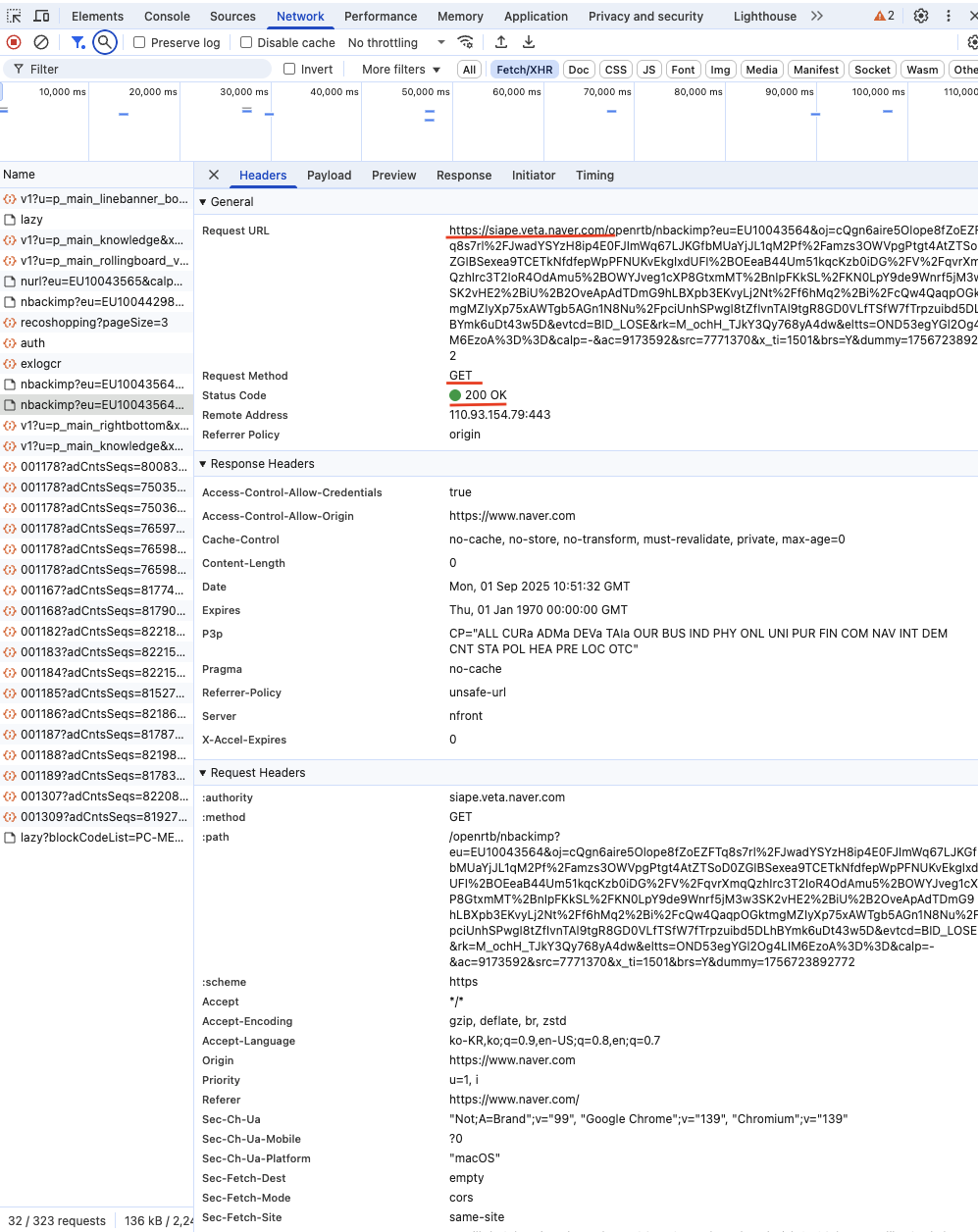This screenshot has height=1232, width=978.
Task: Open DevTools settings gear
Action: [921, 16]
